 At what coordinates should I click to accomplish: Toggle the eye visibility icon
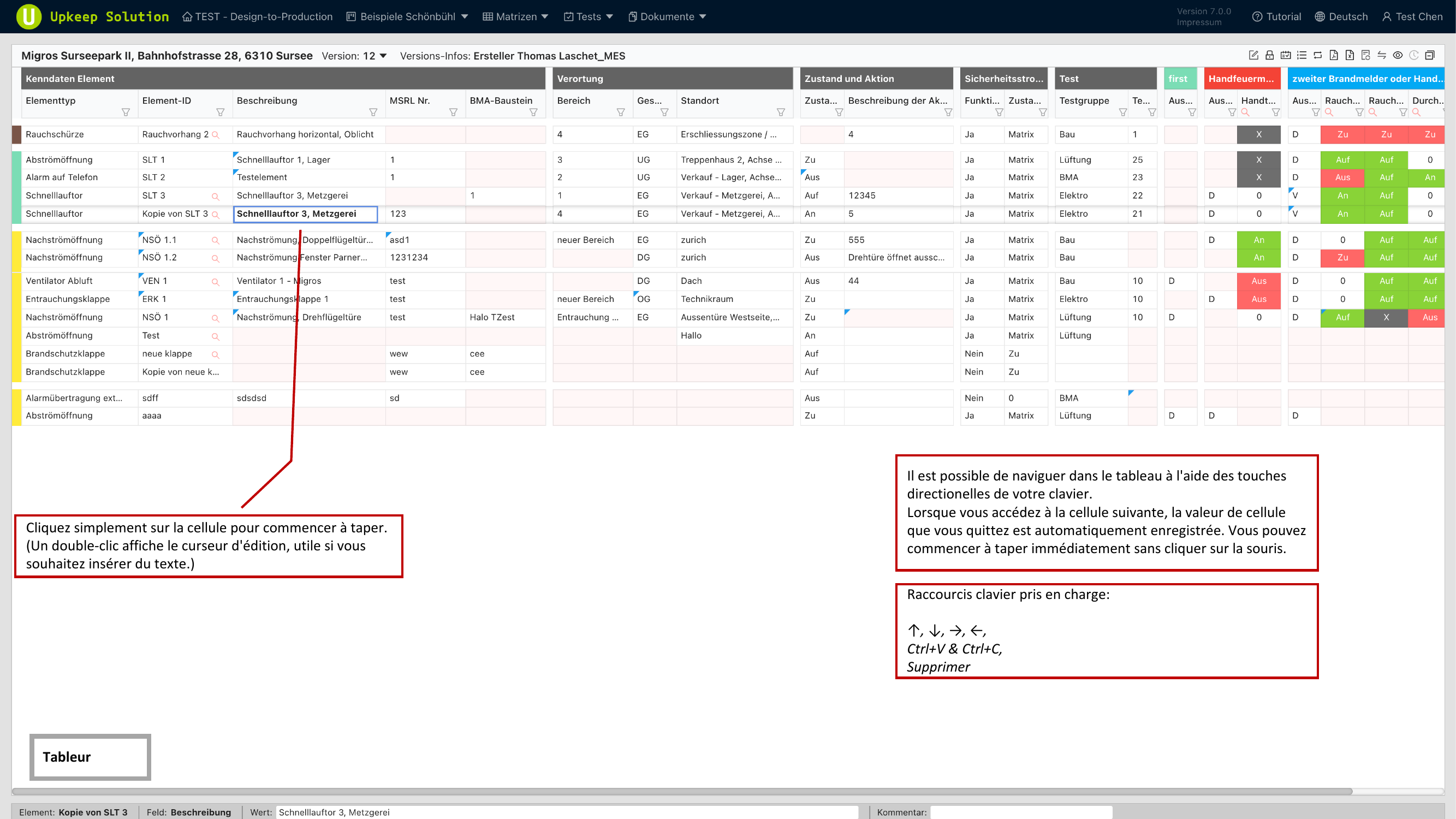1398,55
